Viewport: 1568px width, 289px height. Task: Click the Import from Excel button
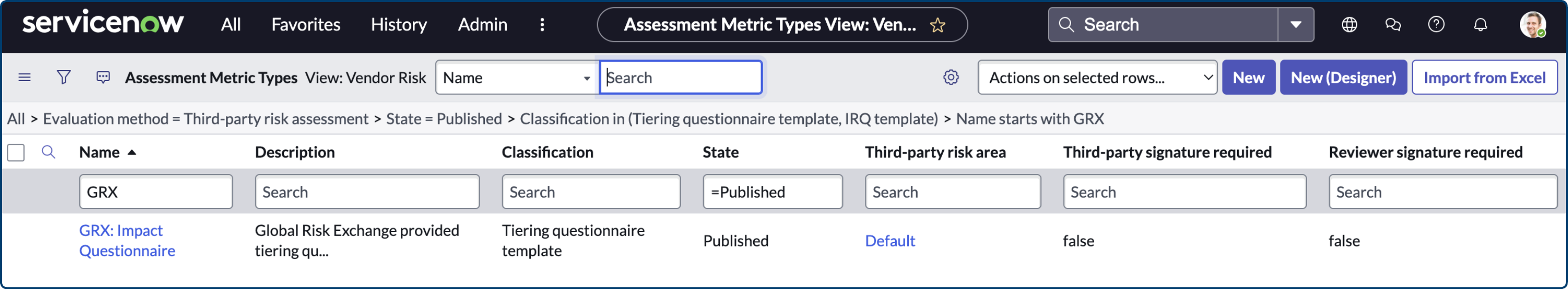tap(1483, 77)
